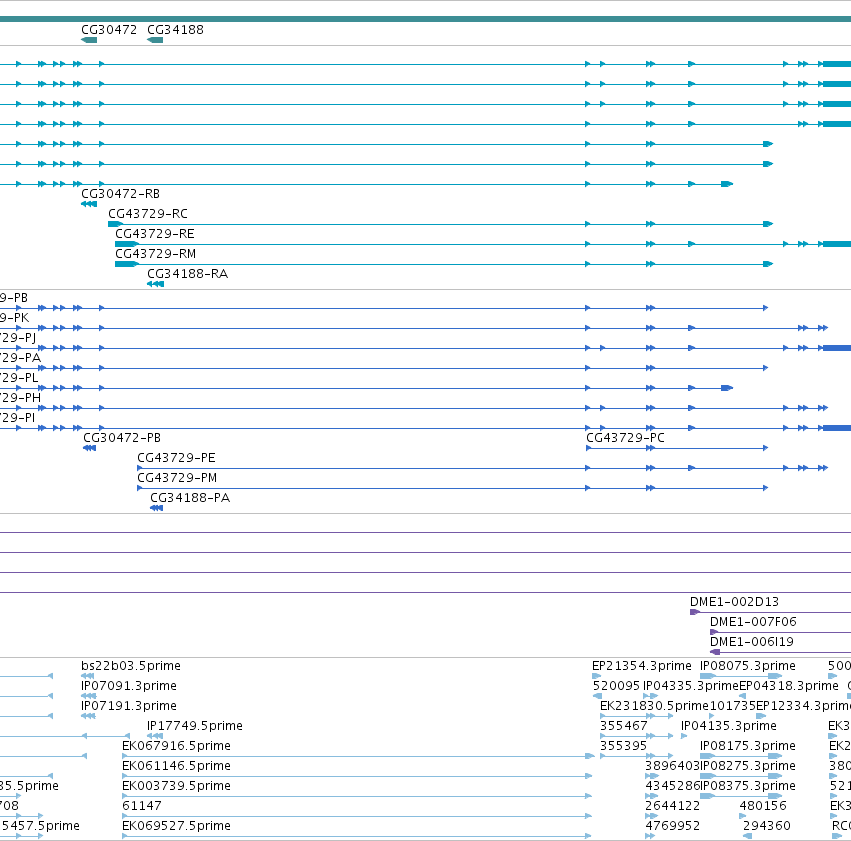The image size is (851, 841).
Task: Click the CG30472 gene label
Action: [x=109, y=30]
